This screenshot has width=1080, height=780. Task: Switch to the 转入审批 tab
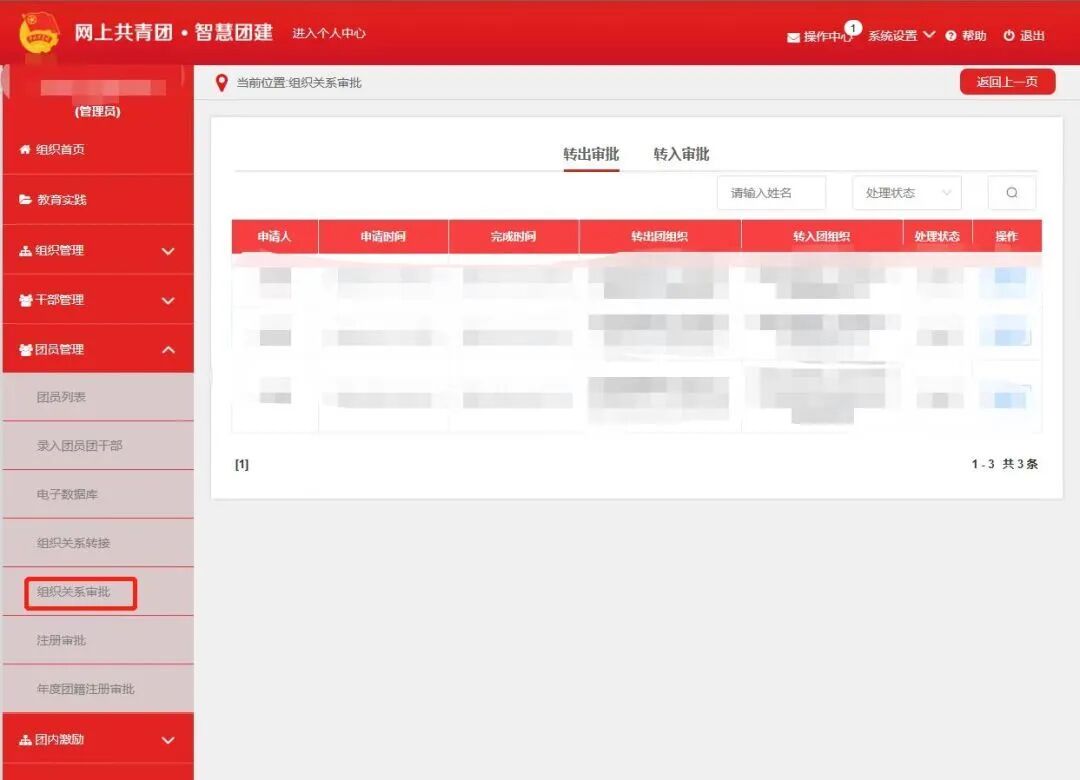click(681, 154)
